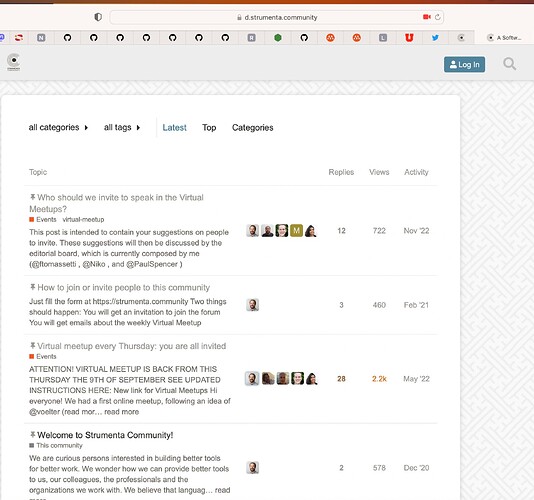The height and width of the screenshot is (500, 534).
Task: Switch to the Categories tab
Action: [253, 128]
